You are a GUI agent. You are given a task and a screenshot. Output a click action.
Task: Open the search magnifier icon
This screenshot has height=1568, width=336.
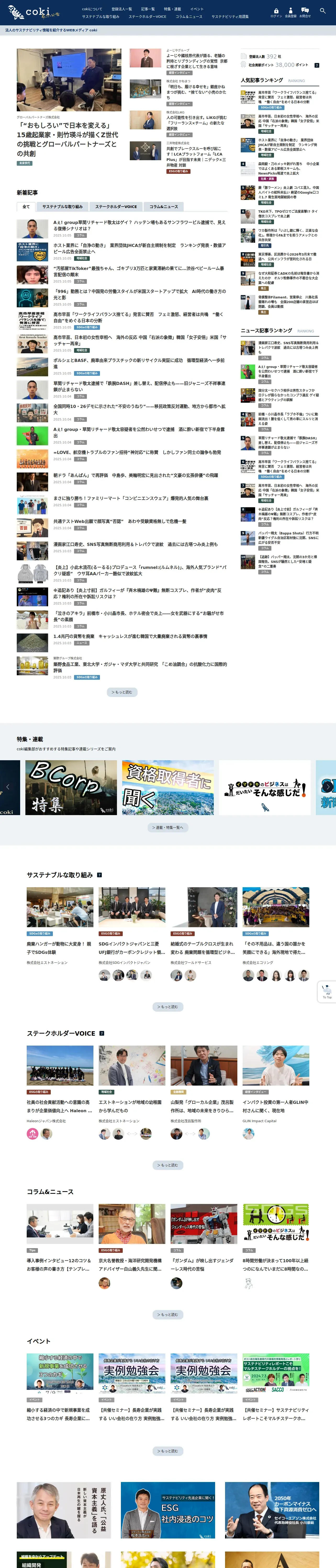323,10
